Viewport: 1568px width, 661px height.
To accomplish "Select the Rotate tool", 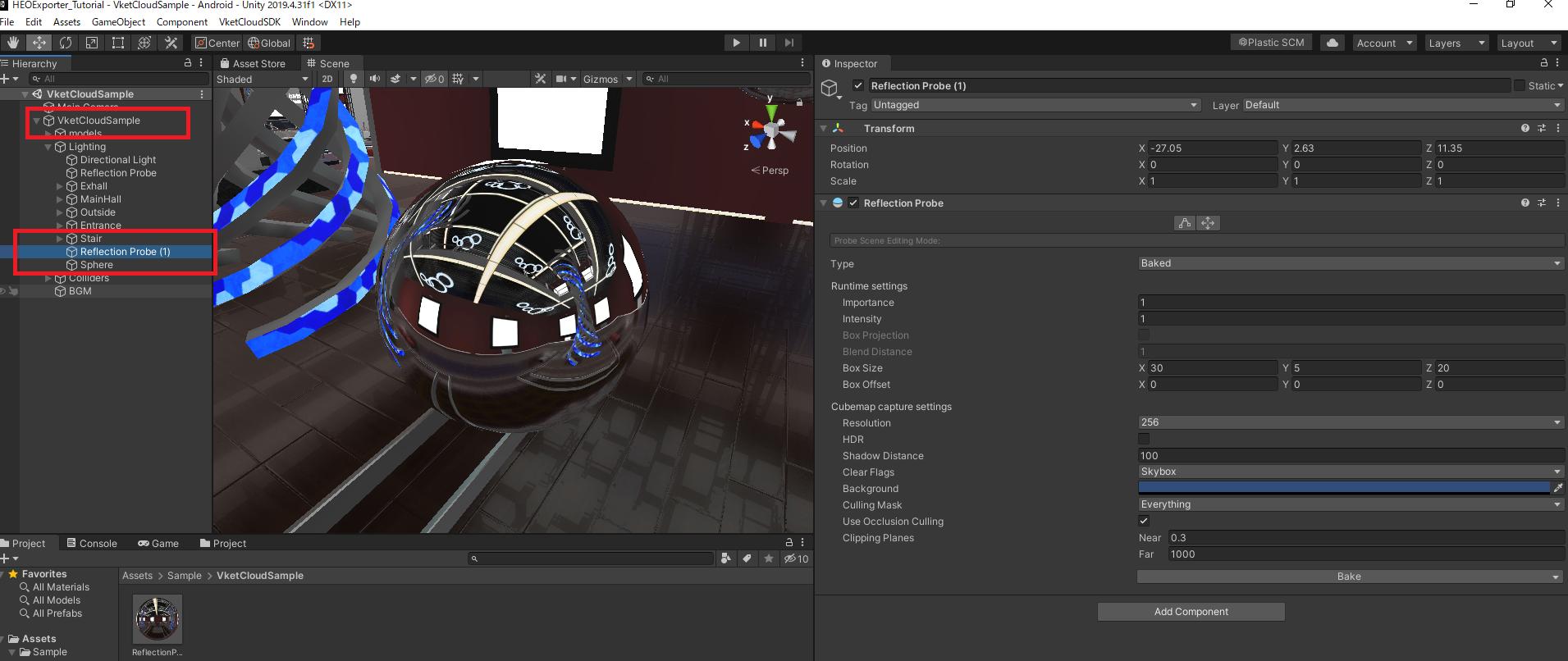I will [x=66, y=43].
